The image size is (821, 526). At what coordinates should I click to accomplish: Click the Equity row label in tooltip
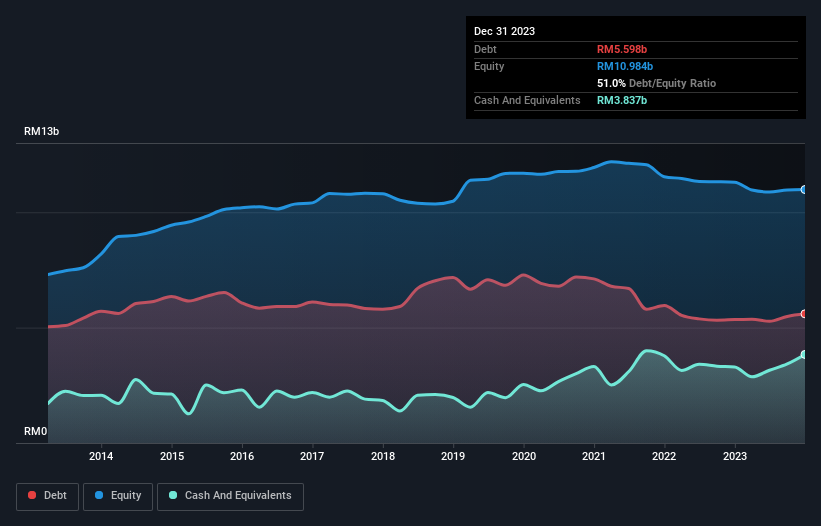pos(489,66)
